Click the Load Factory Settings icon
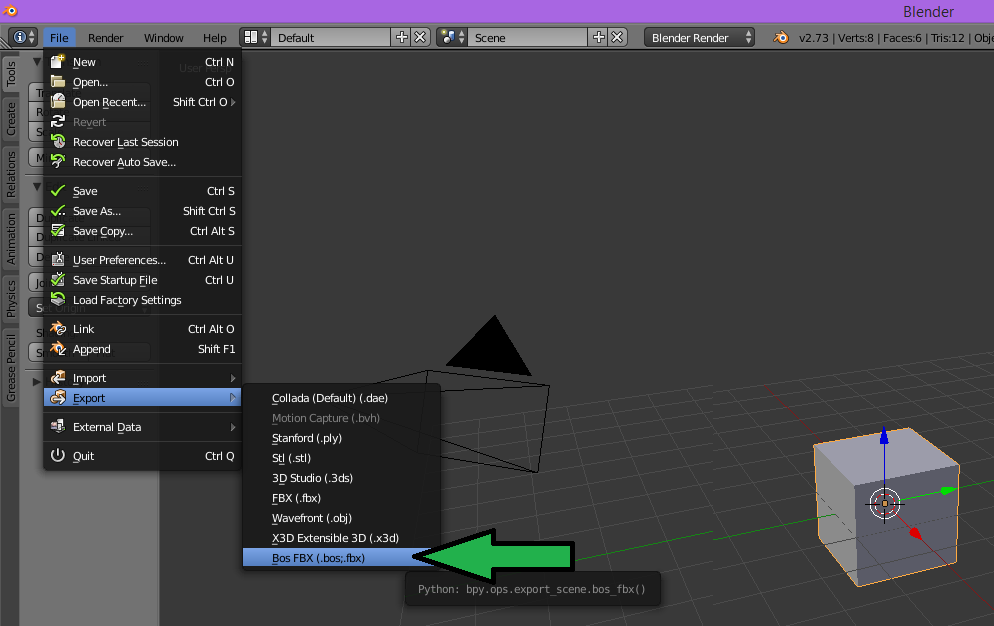This screenshot has height=626, width=994. pos(58,299)
